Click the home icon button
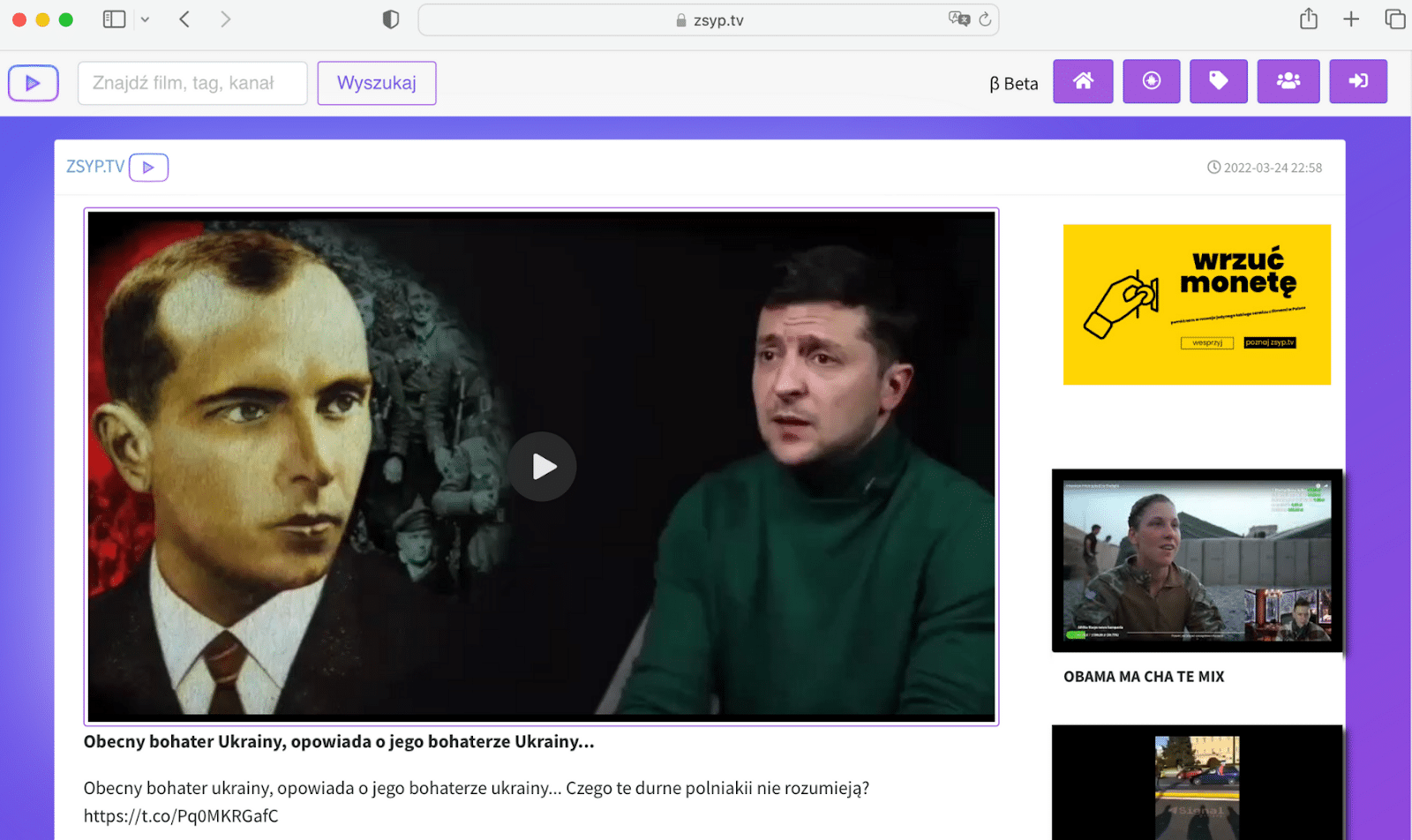This screenshot has height=840, width=1412. tap(1083, 82)
